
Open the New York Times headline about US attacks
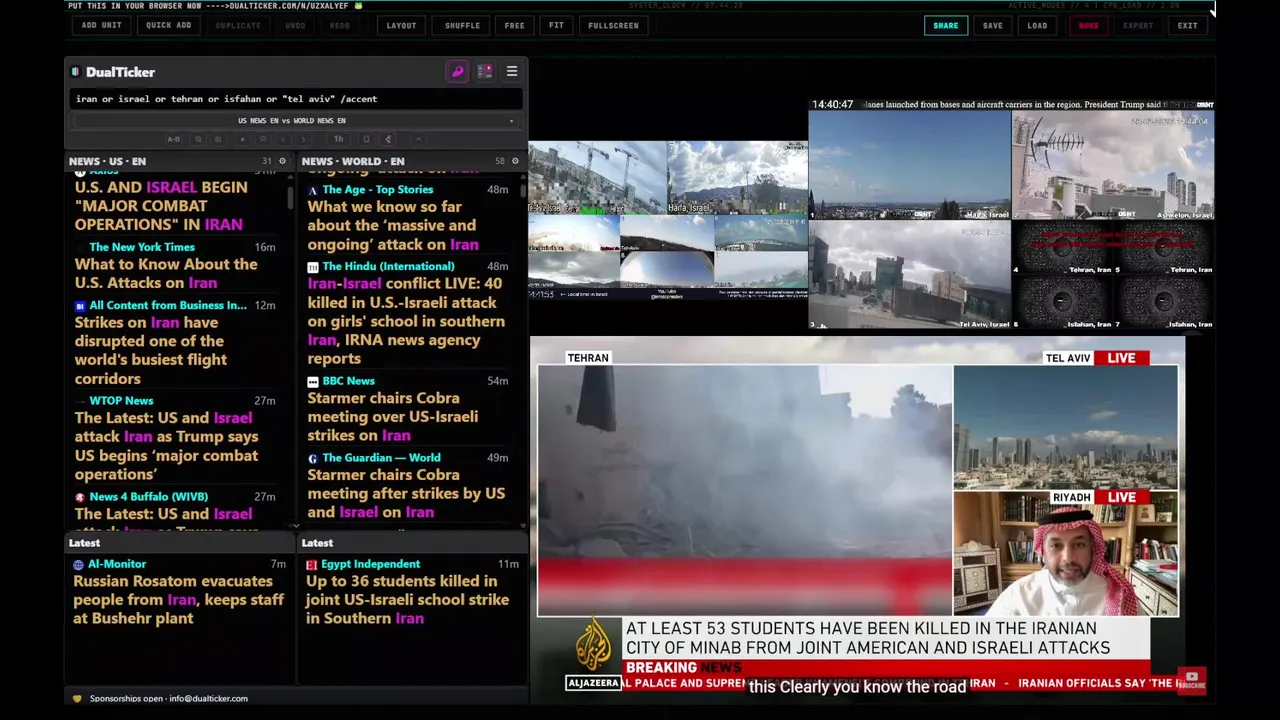pyautogui.click(x=166, y=273)
